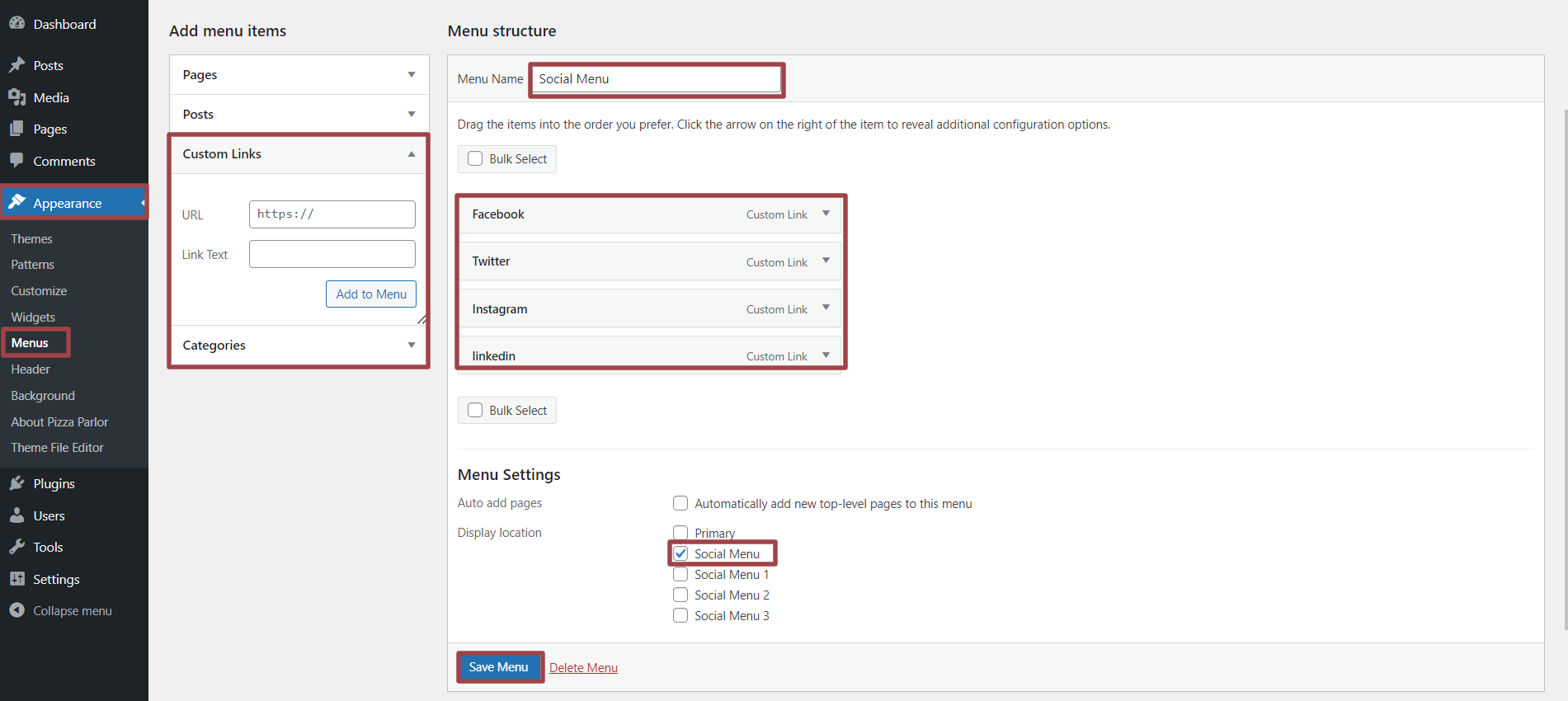Click the Collapse menu arrow icon
This screenshot has height=701, width=1568.
pyautogui.click(x=16, y=610)
